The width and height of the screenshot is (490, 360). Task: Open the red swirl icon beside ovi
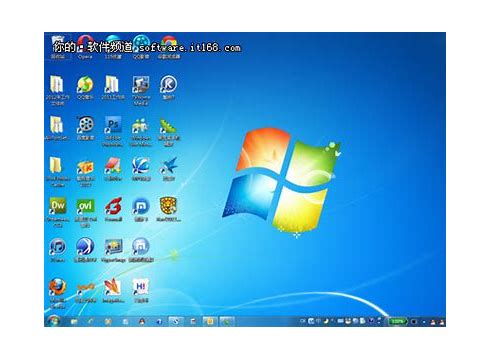113,209
